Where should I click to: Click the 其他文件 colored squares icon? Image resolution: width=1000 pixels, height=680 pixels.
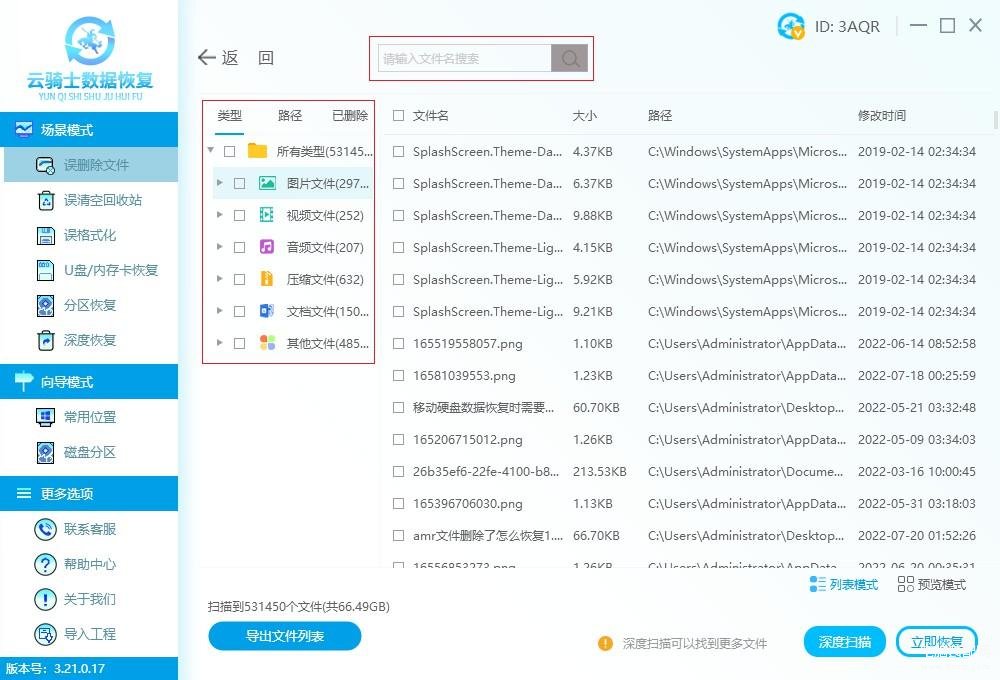pos(267,343)
